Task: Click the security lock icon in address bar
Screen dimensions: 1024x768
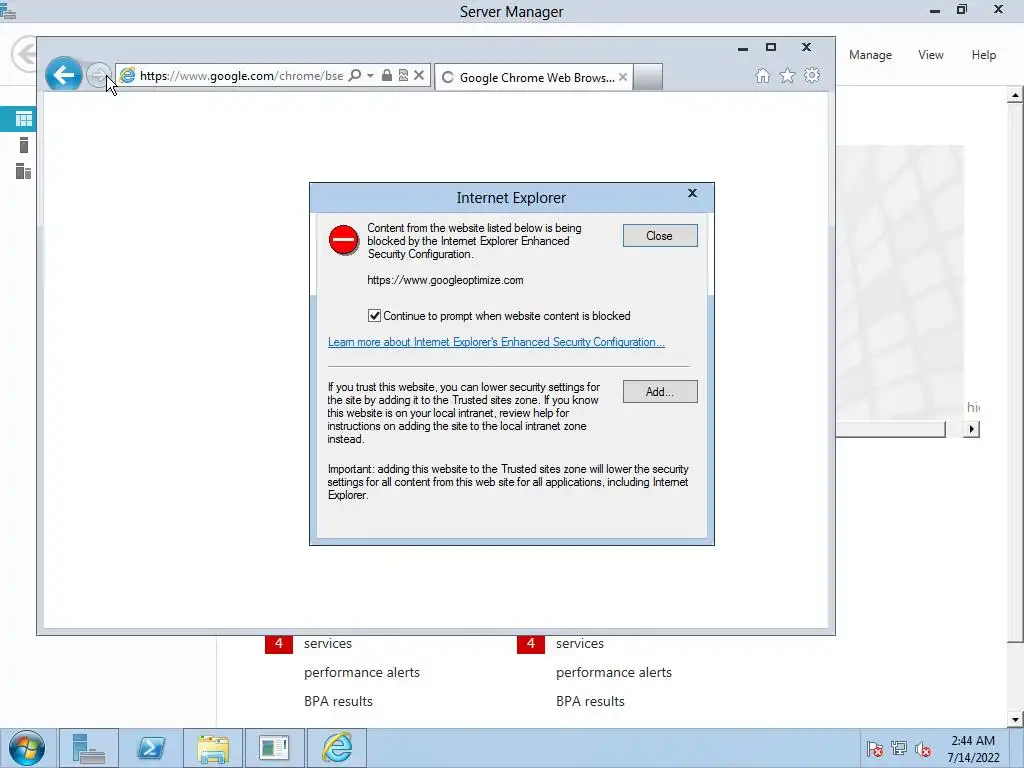Action: pos(387,76)
